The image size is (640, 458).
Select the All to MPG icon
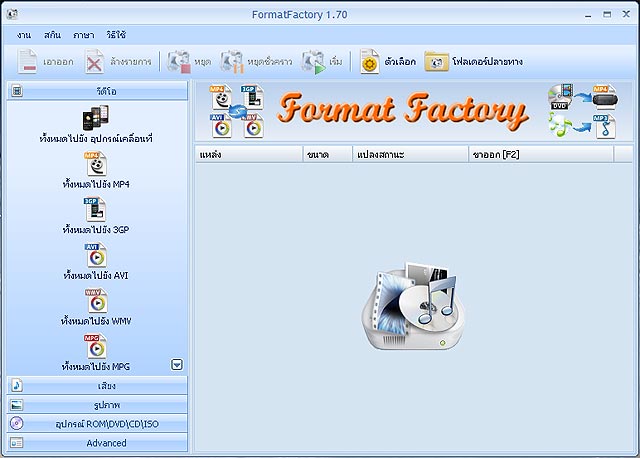96,346
